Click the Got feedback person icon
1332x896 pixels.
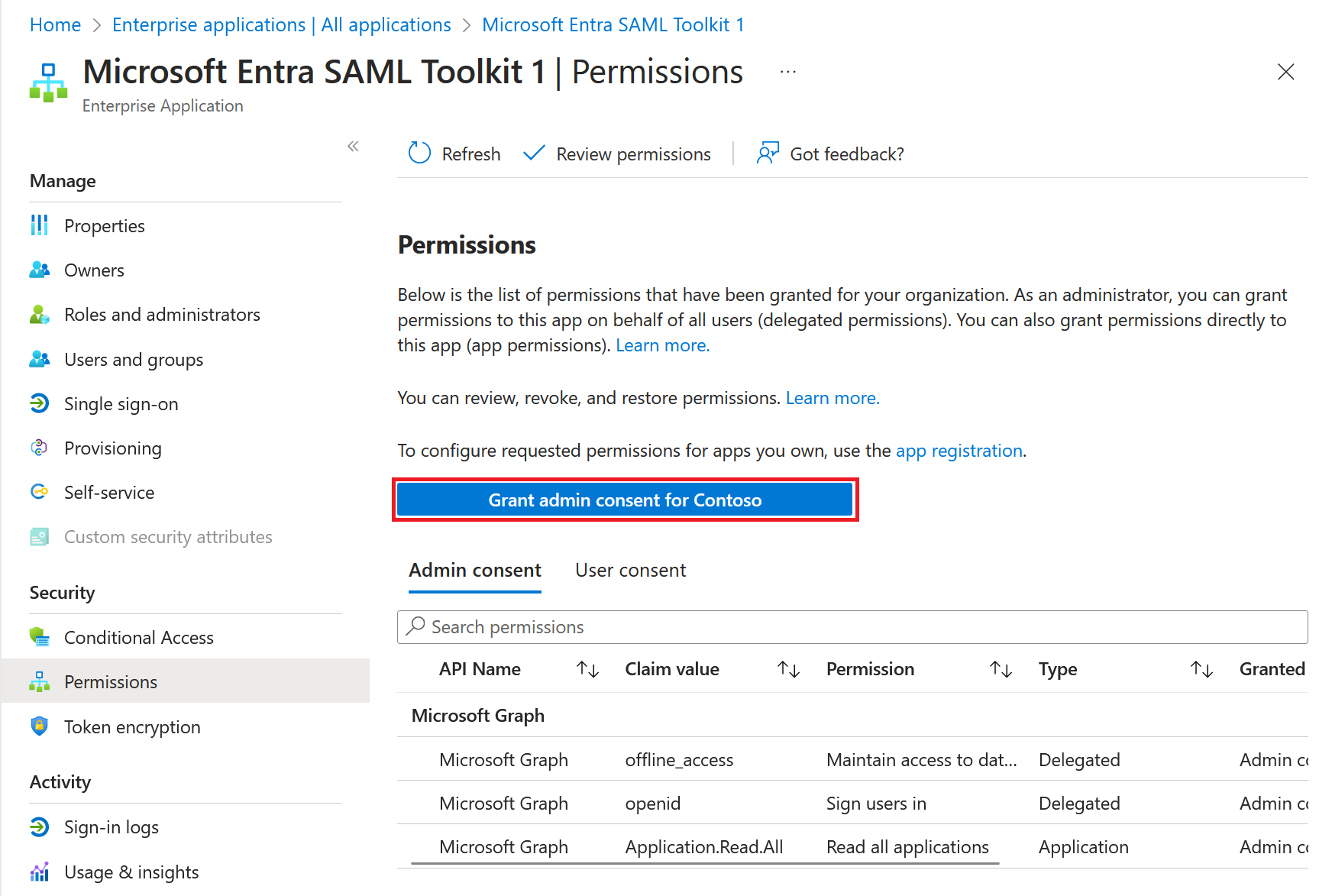click(x=768, y=154)
